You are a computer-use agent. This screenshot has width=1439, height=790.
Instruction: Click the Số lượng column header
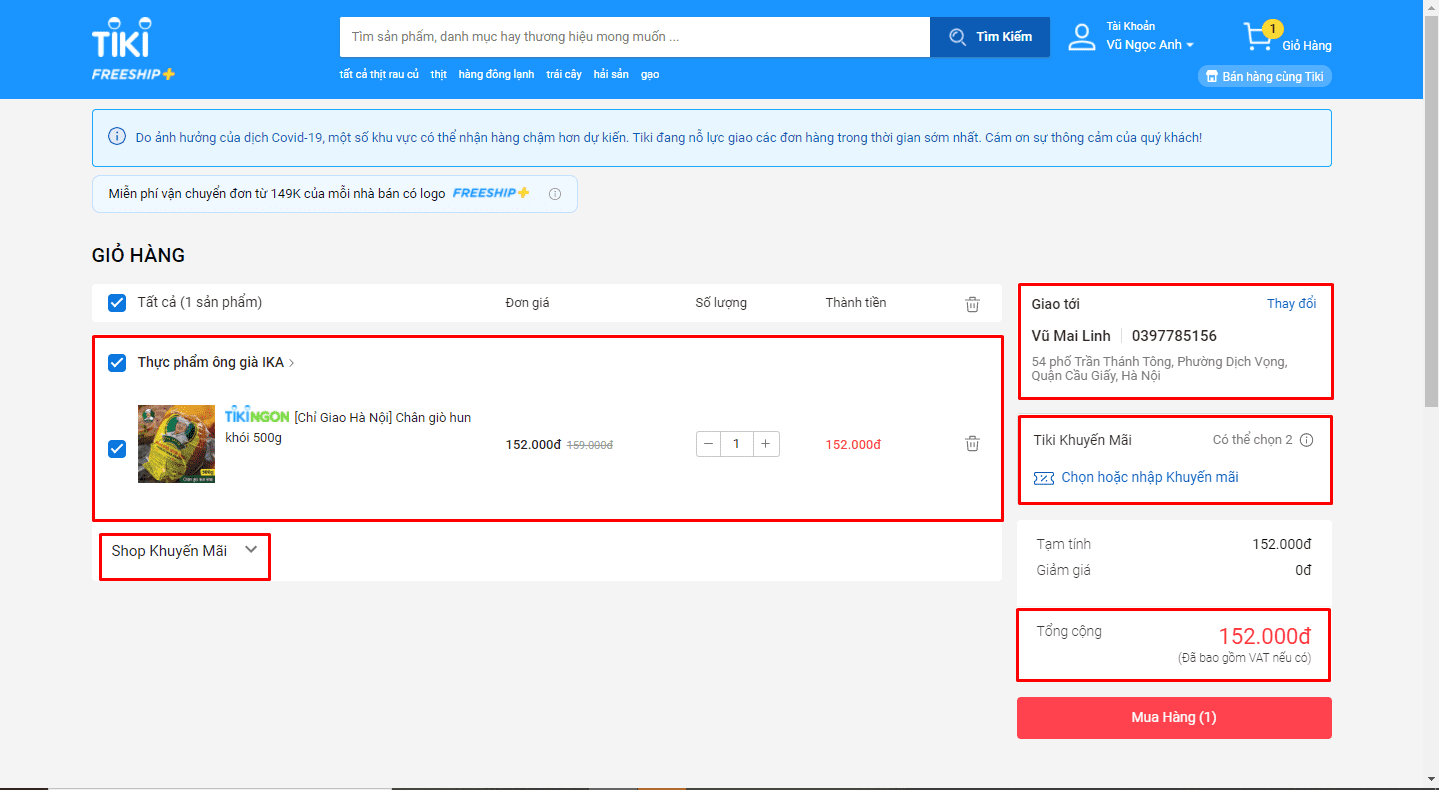[721, 303]
